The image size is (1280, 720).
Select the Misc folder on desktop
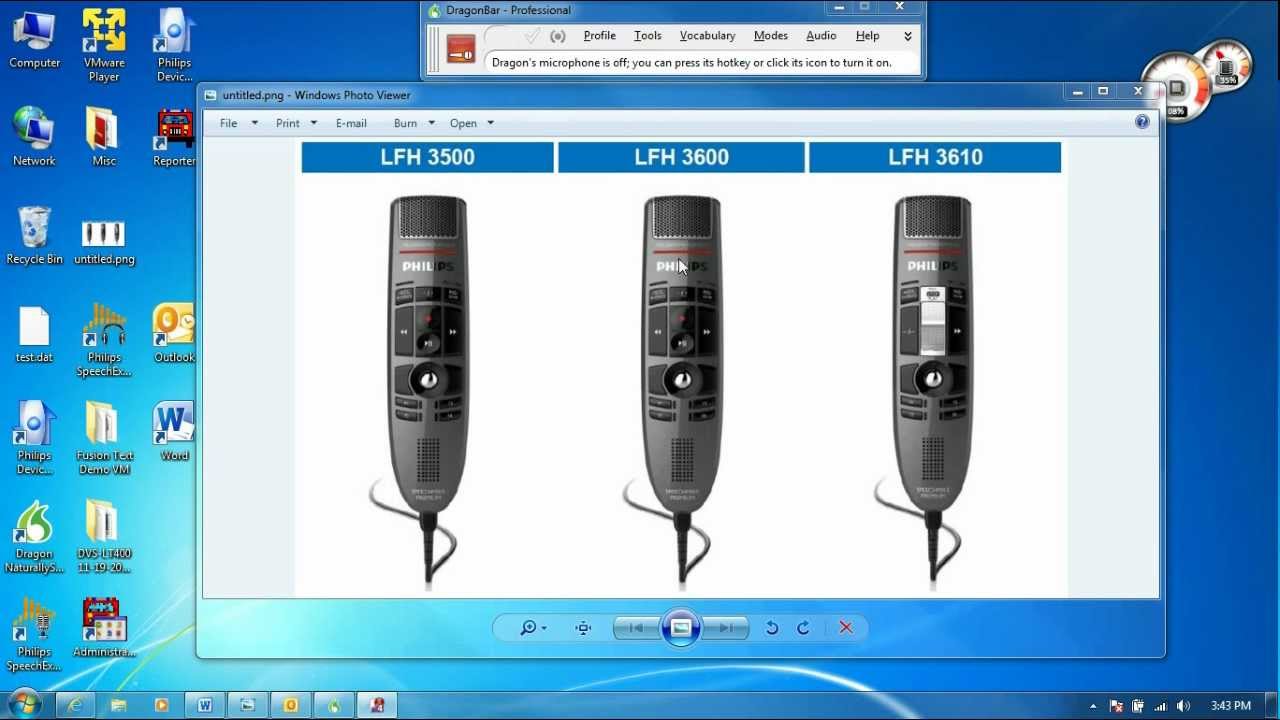coord(104,137)
